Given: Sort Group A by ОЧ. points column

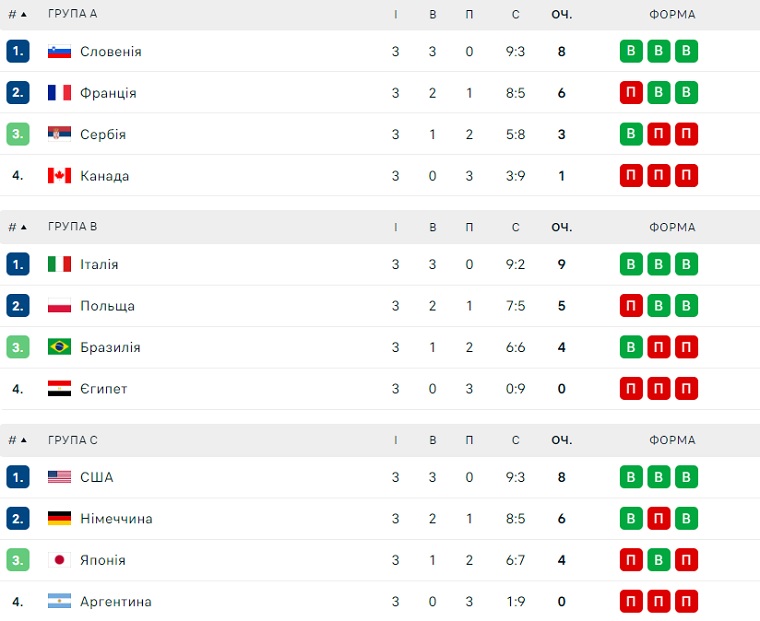Looking at the screenshot, I should pos(561,15).
